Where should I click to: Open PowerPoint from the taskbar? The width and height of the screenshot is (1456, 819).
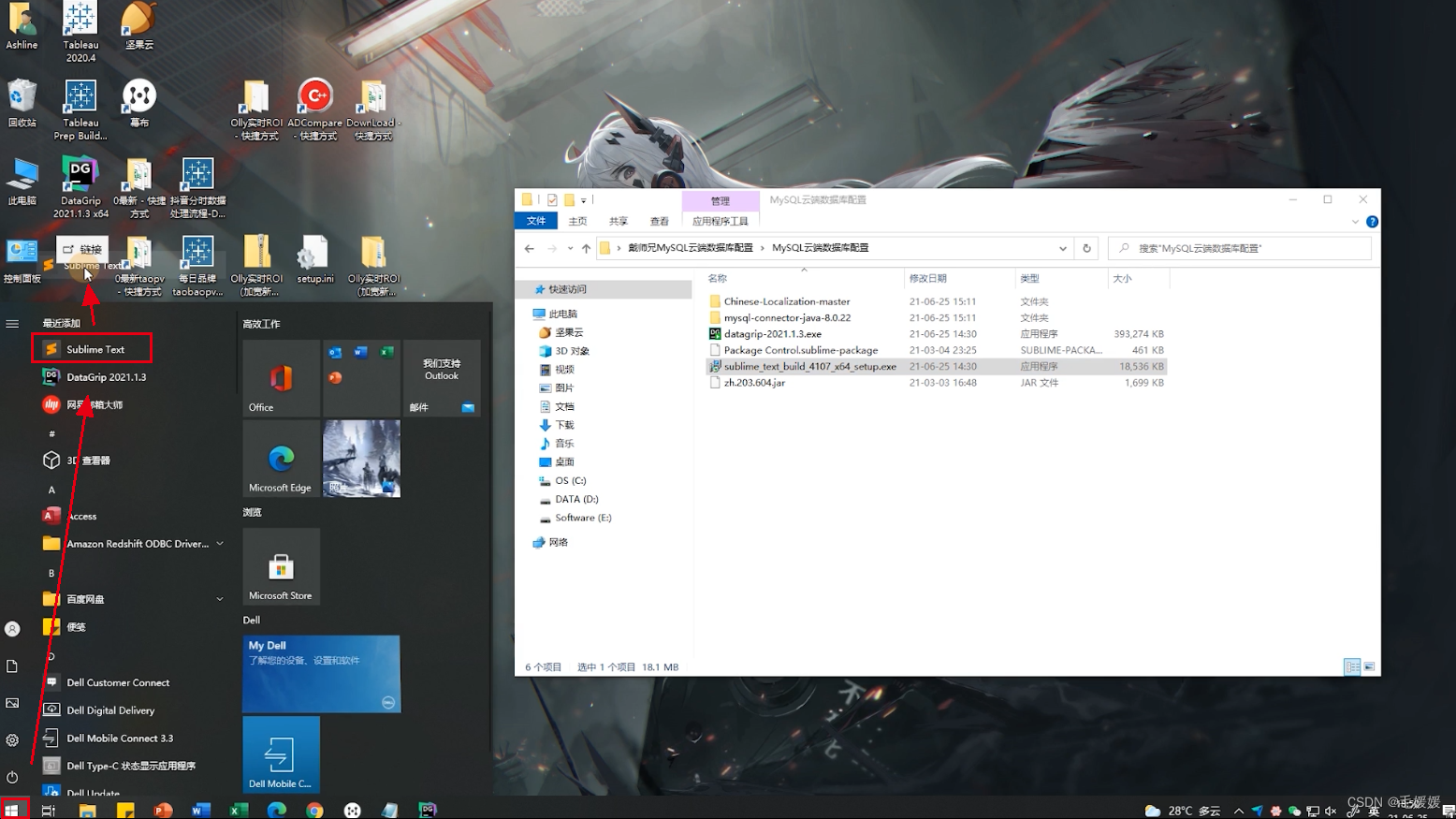(x=163, y=811)
